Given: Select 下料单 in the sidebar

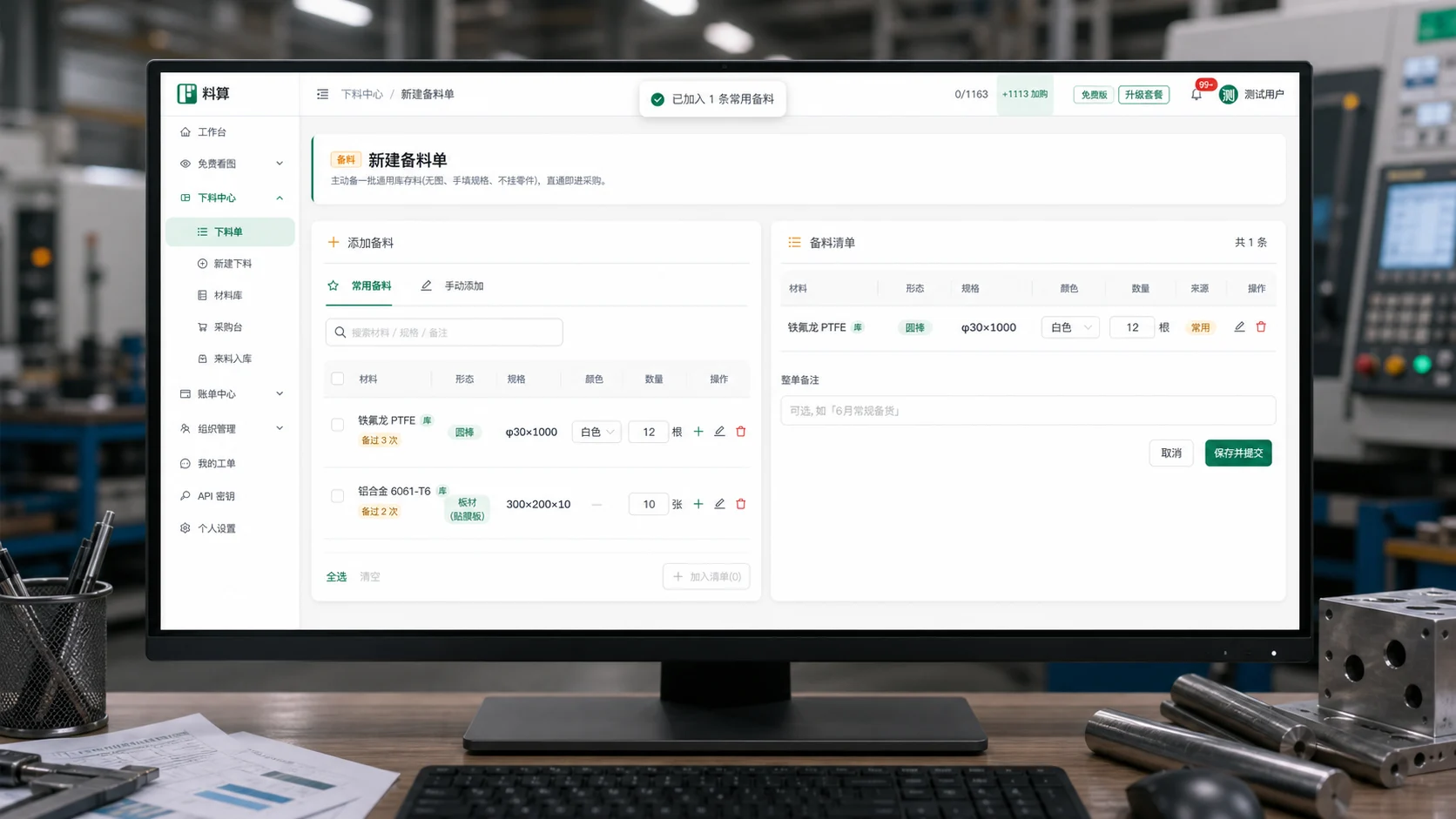Looking at the screenshot, I should point(231,232).
